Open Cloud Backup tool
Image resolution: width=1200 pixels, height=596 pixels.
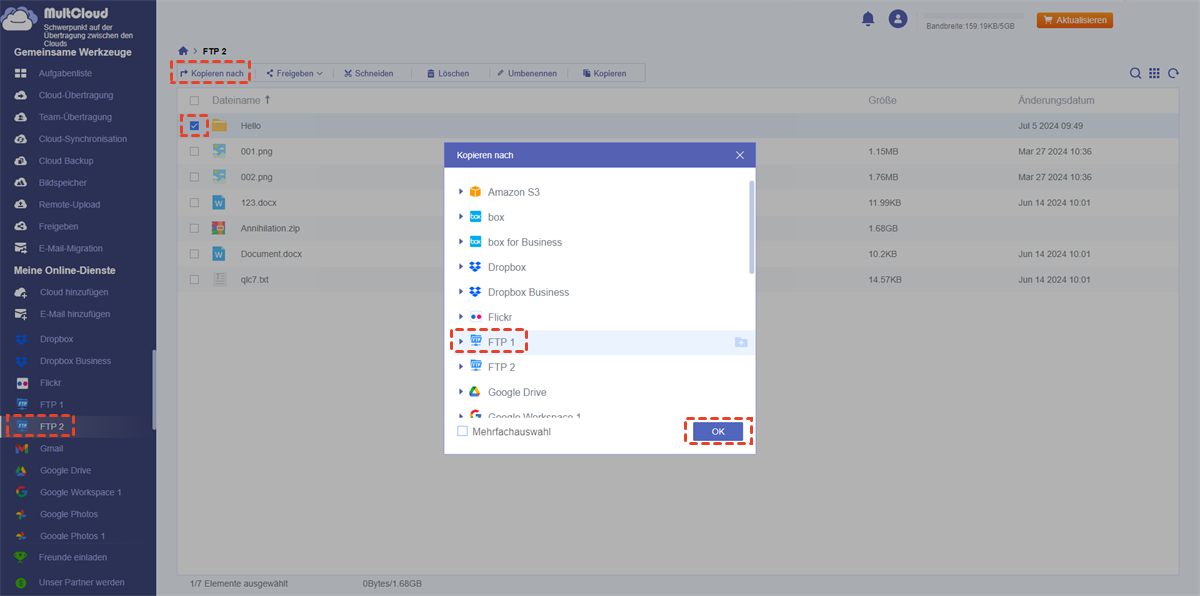pos(66,161)
